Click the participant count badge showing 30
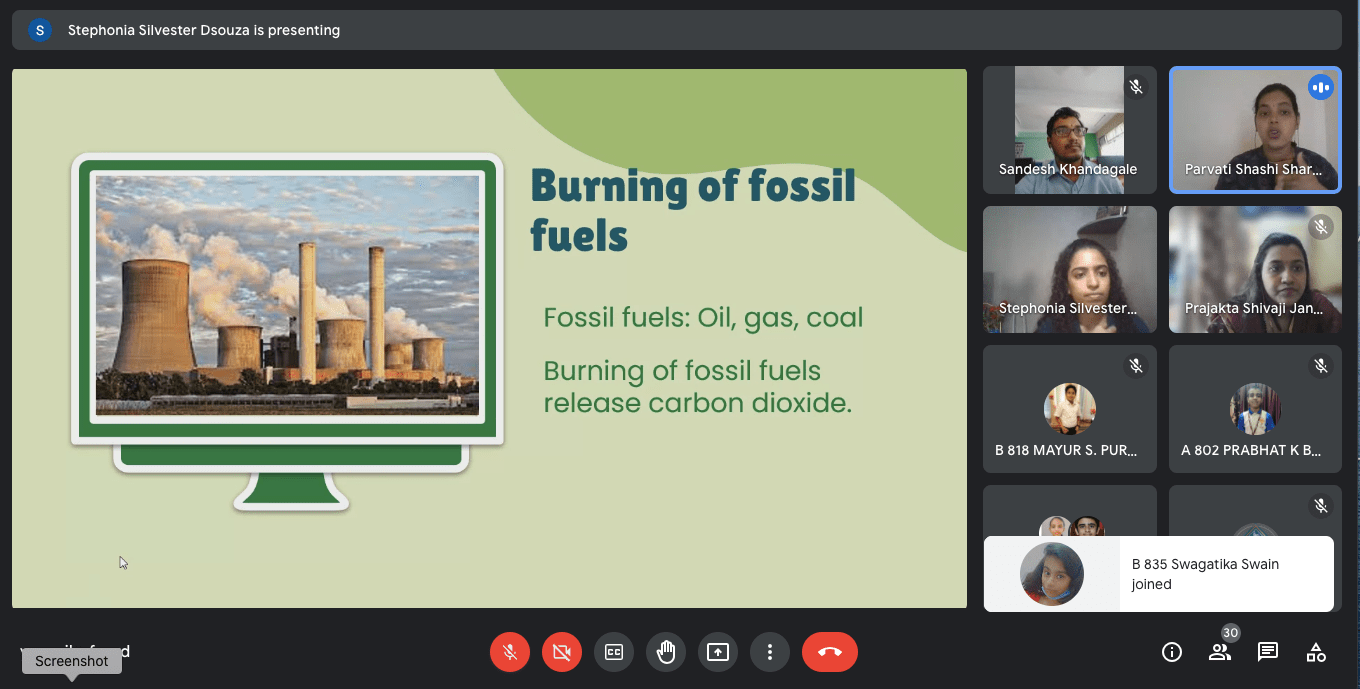Image resolution: width=1360 pixels, height=689 pixels. pyautogui.click(x=1230, y=632)
